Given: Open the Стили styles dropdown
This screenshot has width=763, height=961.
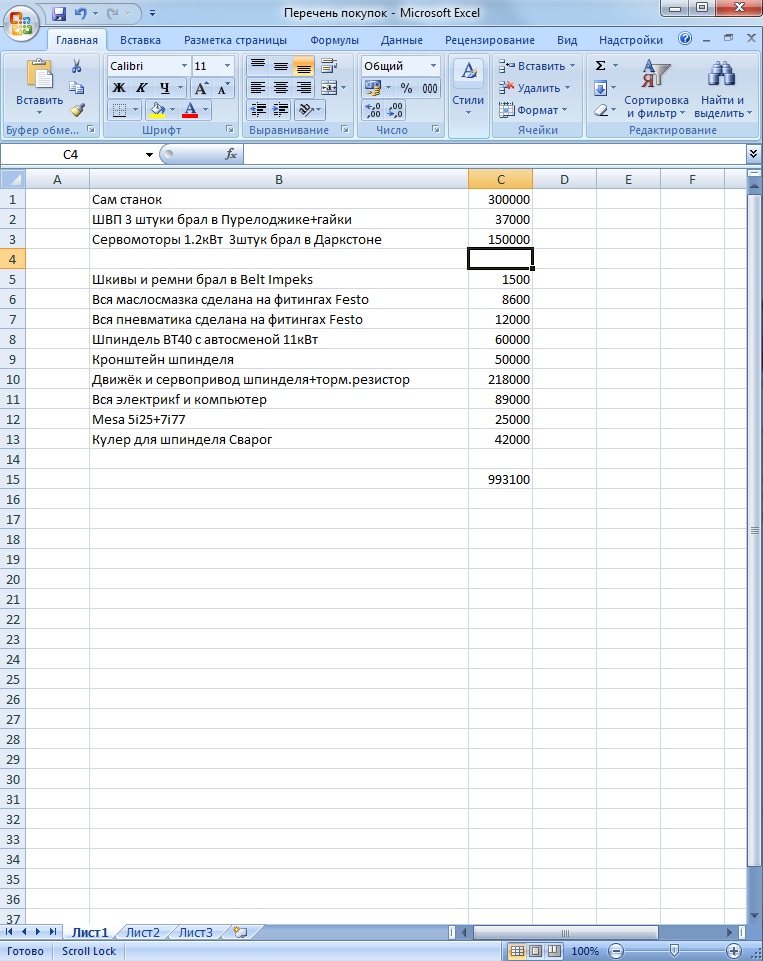Looking at the screenshot, I should (468, 89).
